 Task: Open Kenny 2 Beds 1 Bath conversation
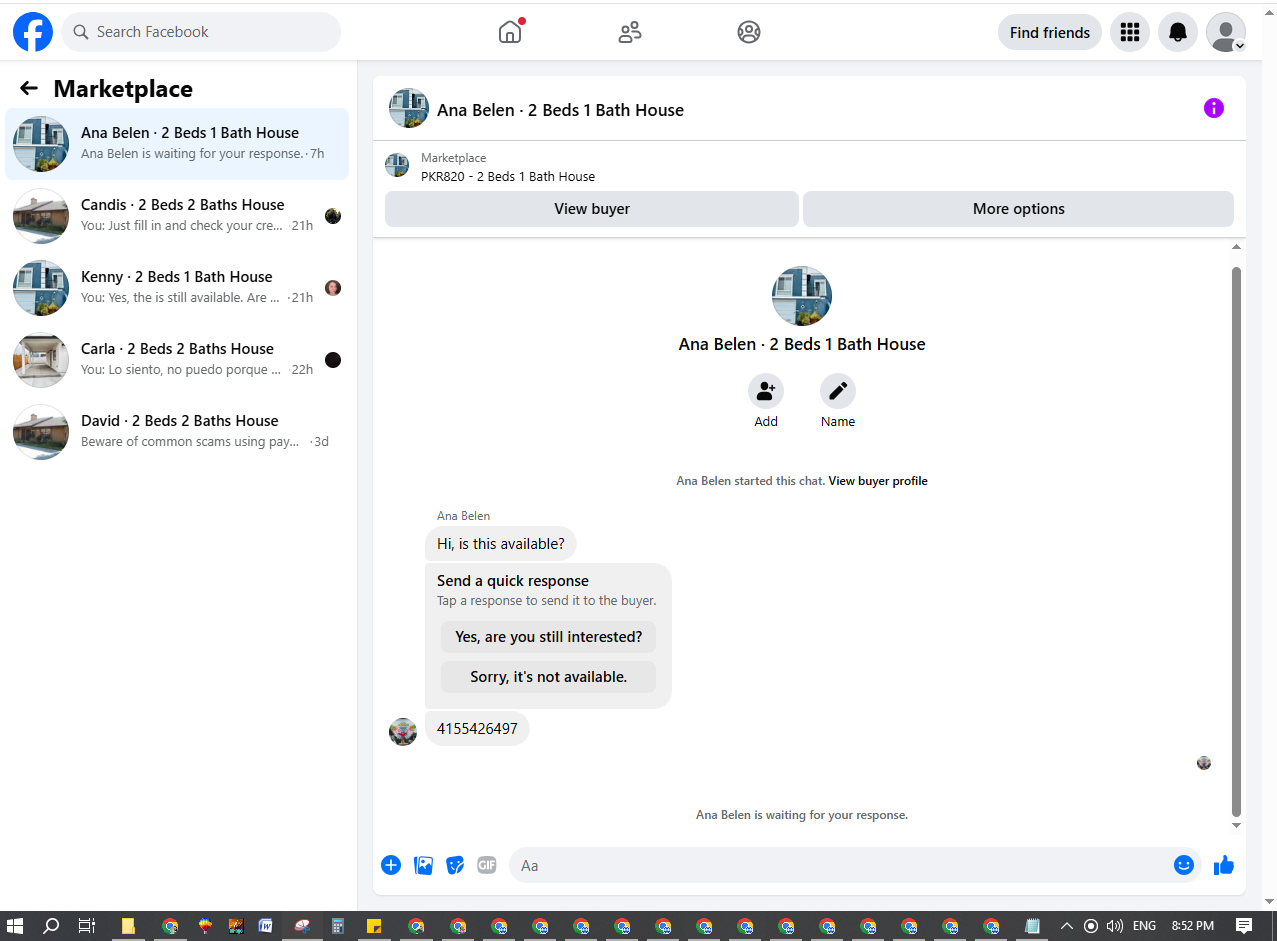[x=177, y=288]
